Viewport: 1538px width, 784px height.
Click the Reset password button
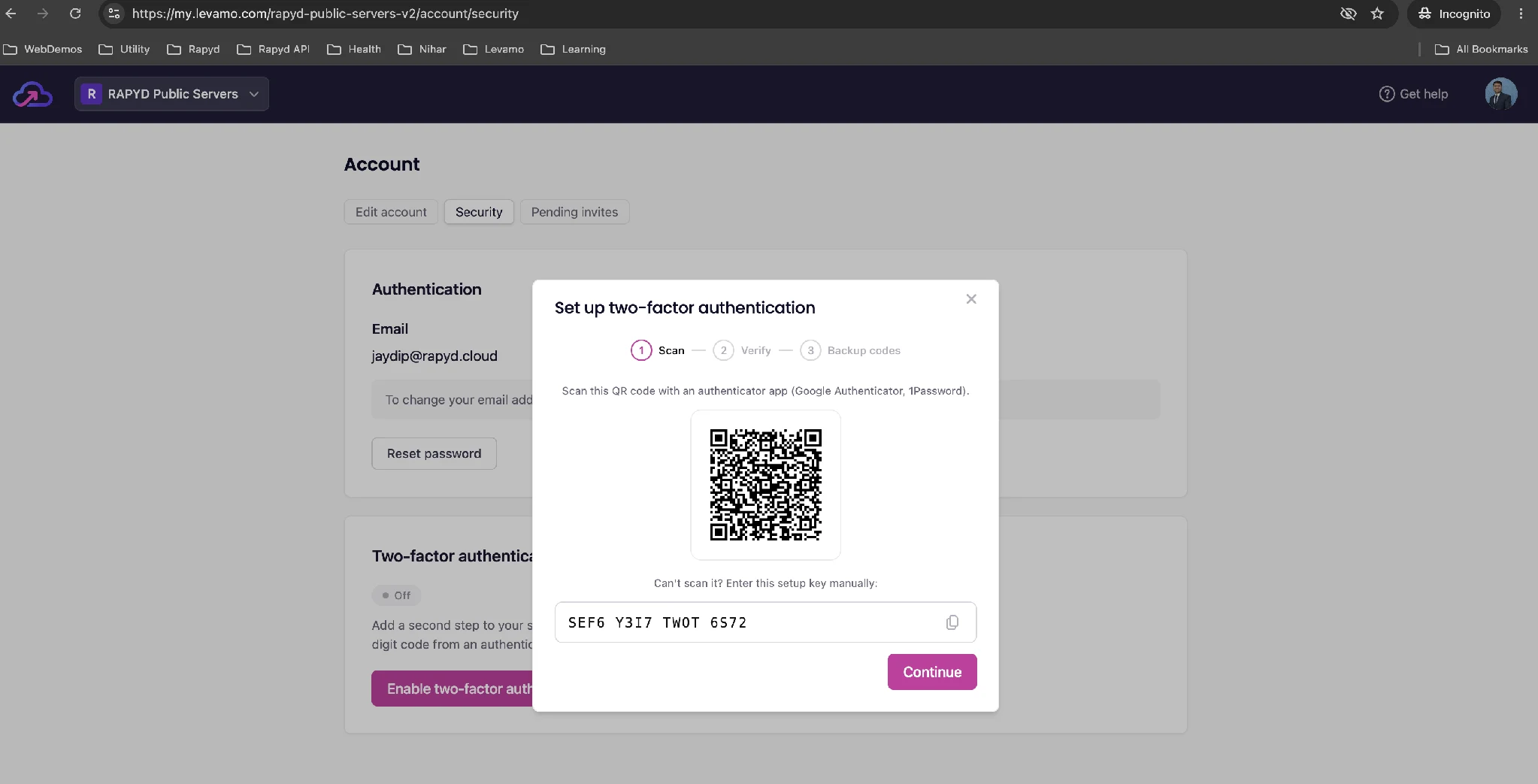pos(434,453)
